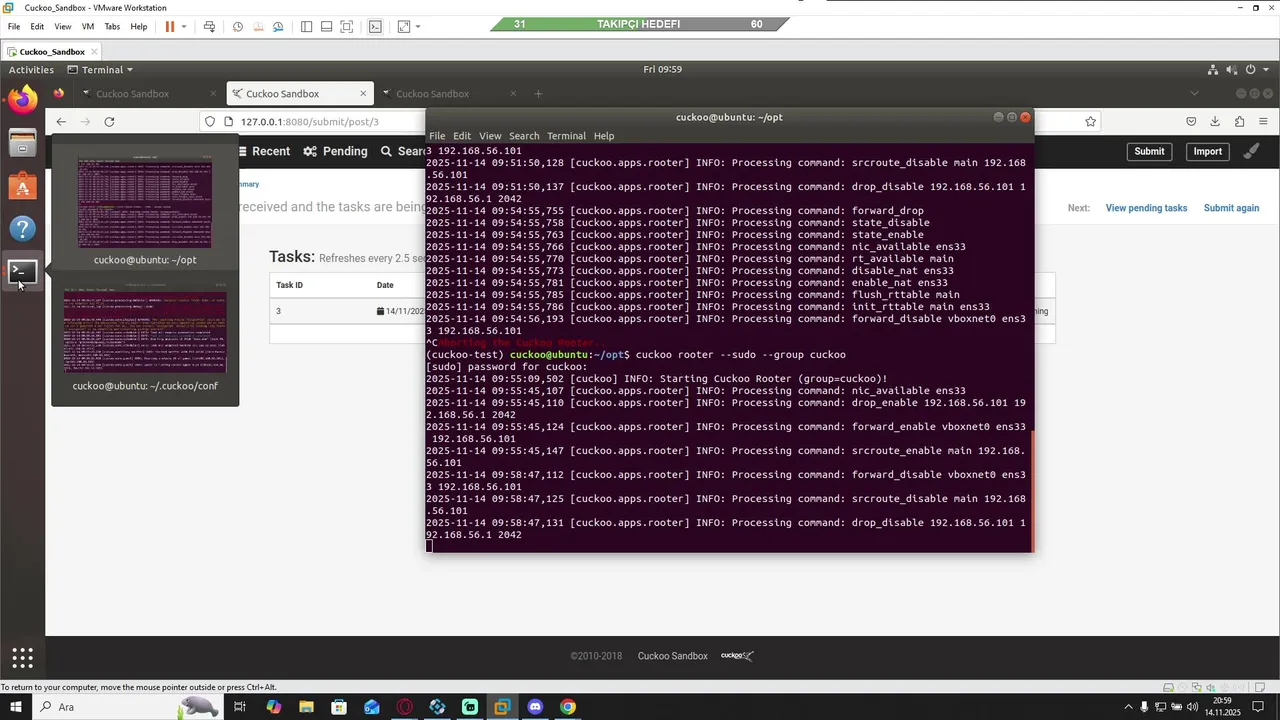Click Ubuntu Activities button
1280x720 pixels.
pyautogui.click(x=31, y=70)
